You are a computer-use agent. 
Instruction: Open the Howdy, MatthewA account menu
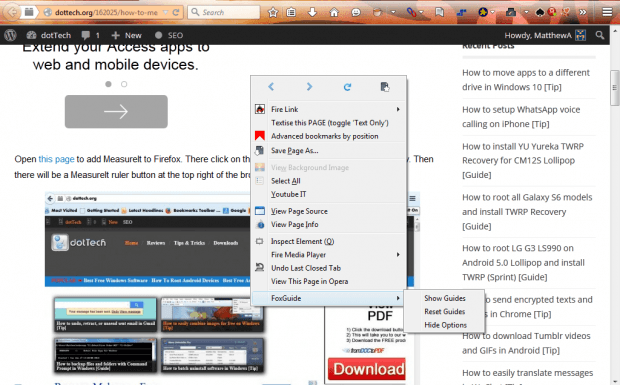point(545,35)
